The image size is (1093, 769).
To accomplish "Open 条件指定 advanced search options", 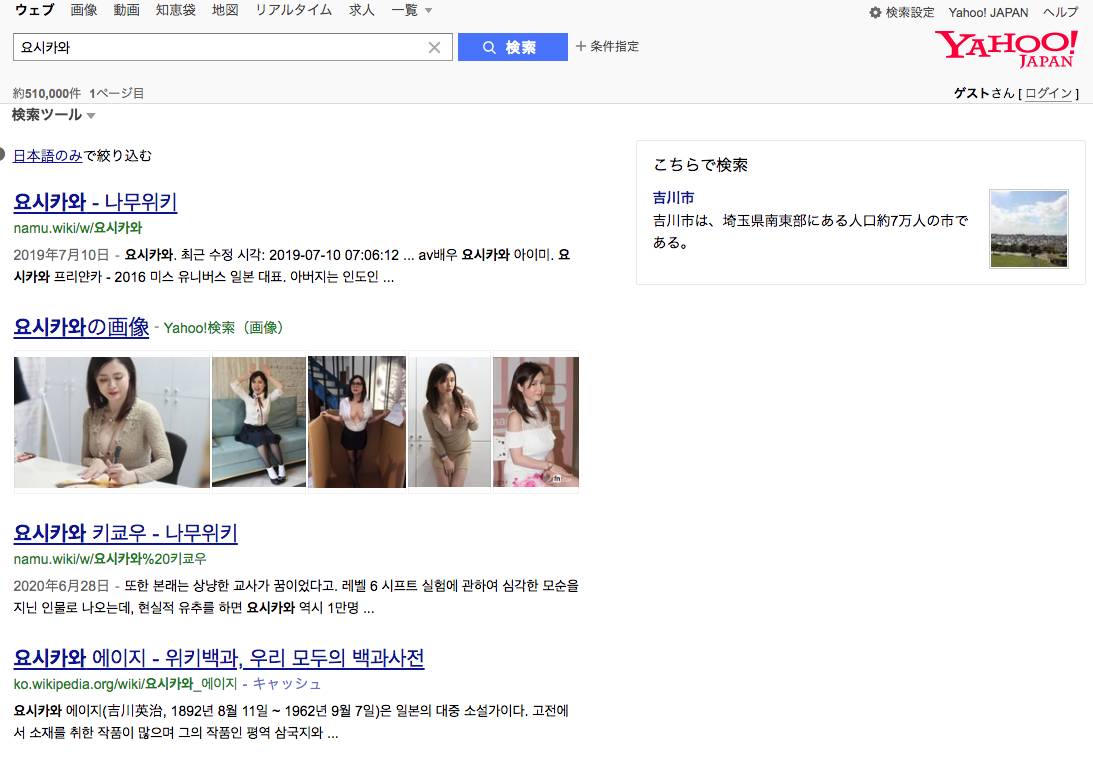I will [x=607, y=47].
